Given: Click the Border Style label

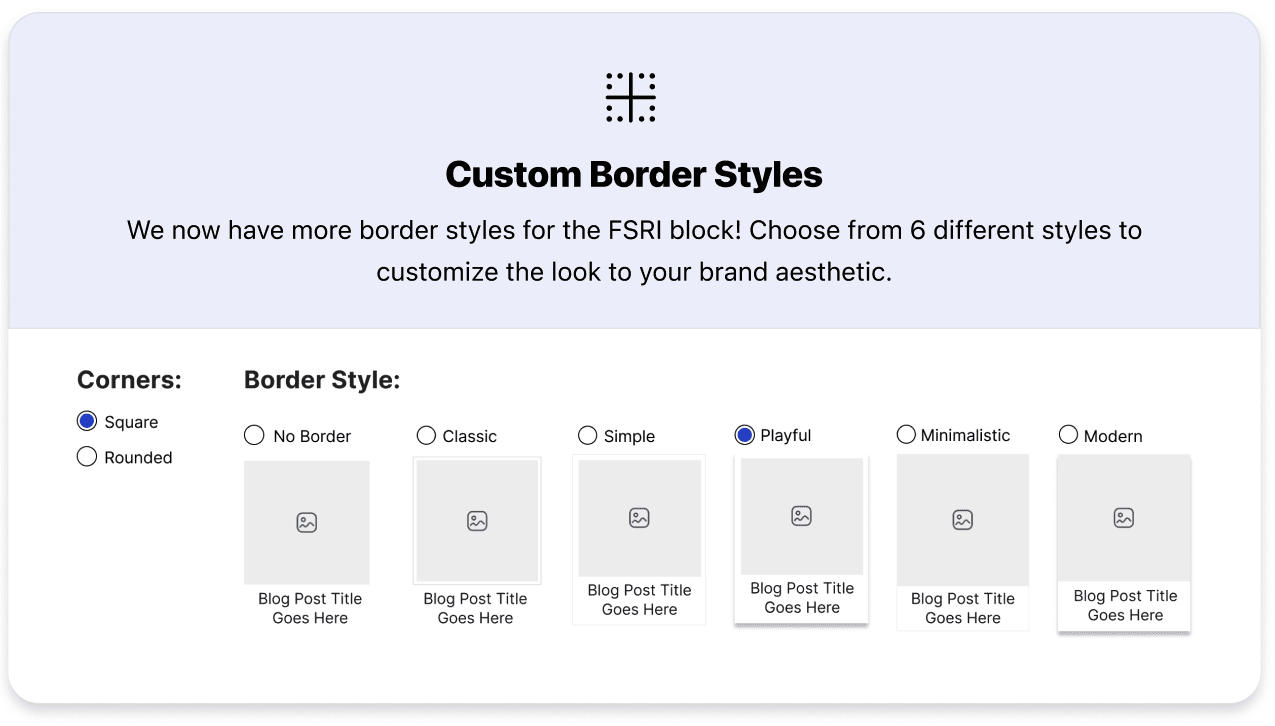Looking at the screenshot, I should [x=322, y=380].
